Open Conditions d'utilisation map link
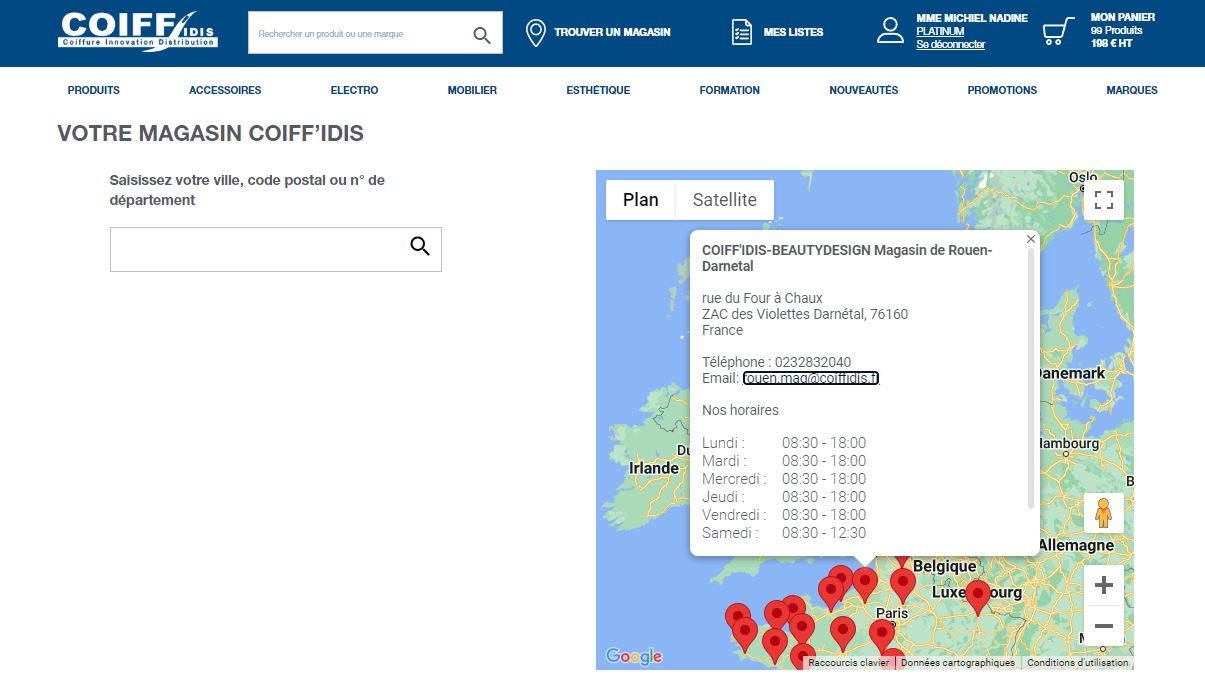 pos(1078,663)
